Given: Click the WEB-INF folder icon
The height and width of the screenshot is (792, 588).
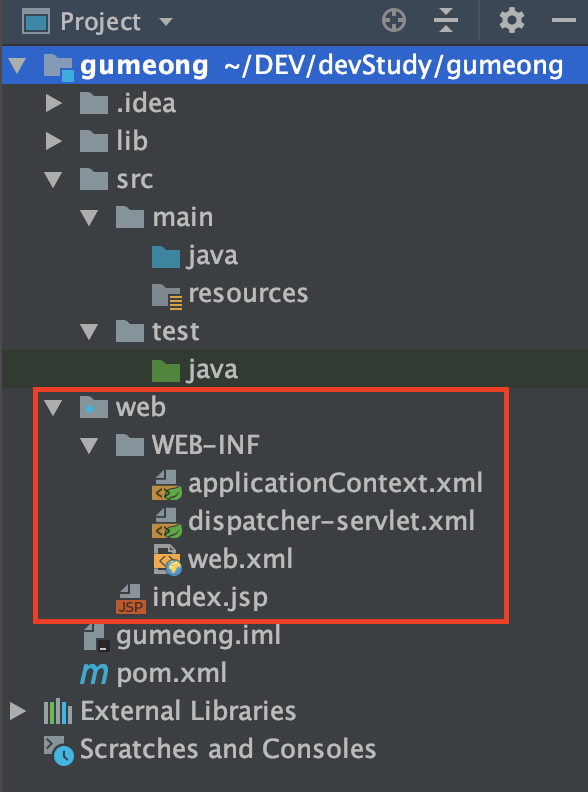Looking at the screenshot, I should coord(130,446).
